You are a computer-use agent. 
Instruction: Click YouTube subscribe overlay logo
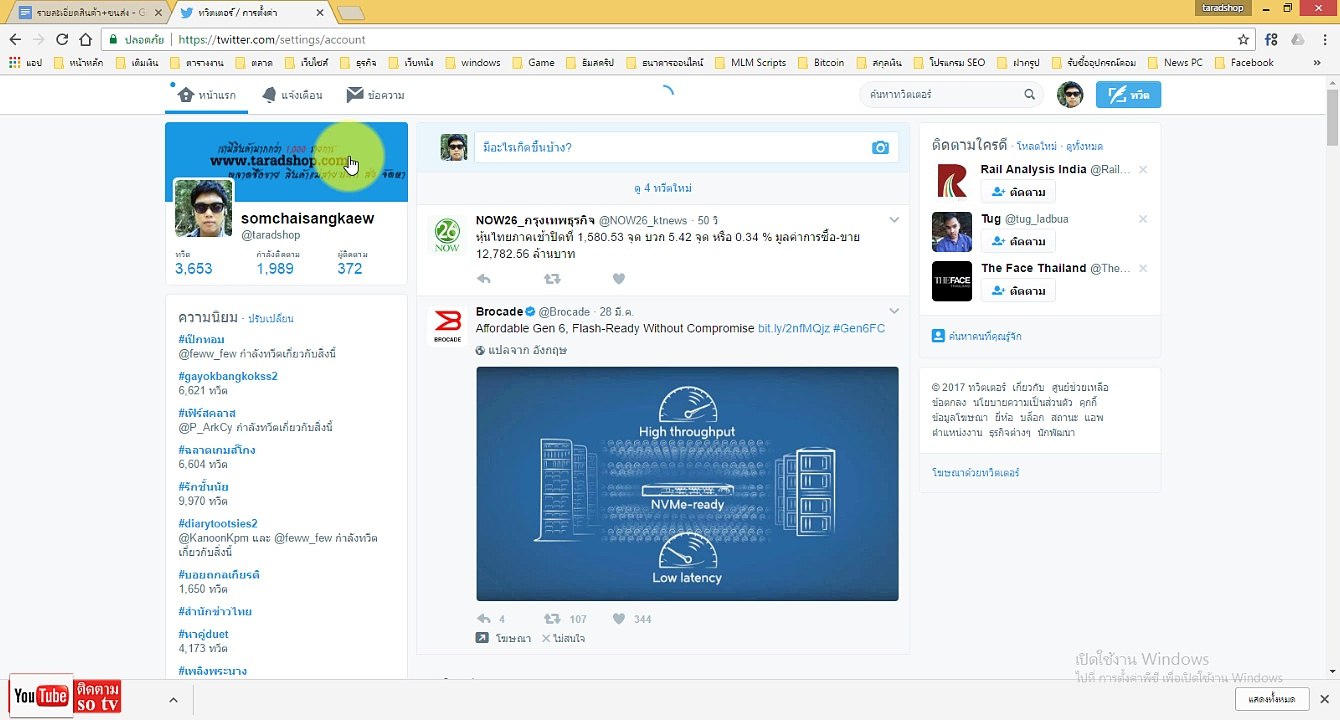(41, 696)
